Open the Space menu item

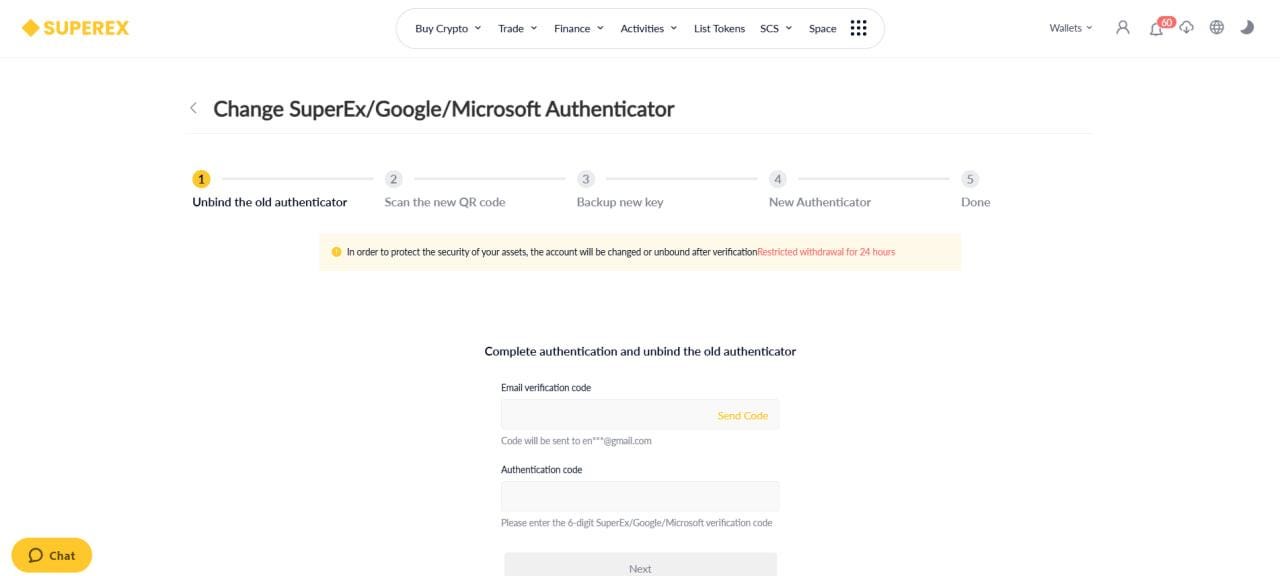[x=822, y=28]
